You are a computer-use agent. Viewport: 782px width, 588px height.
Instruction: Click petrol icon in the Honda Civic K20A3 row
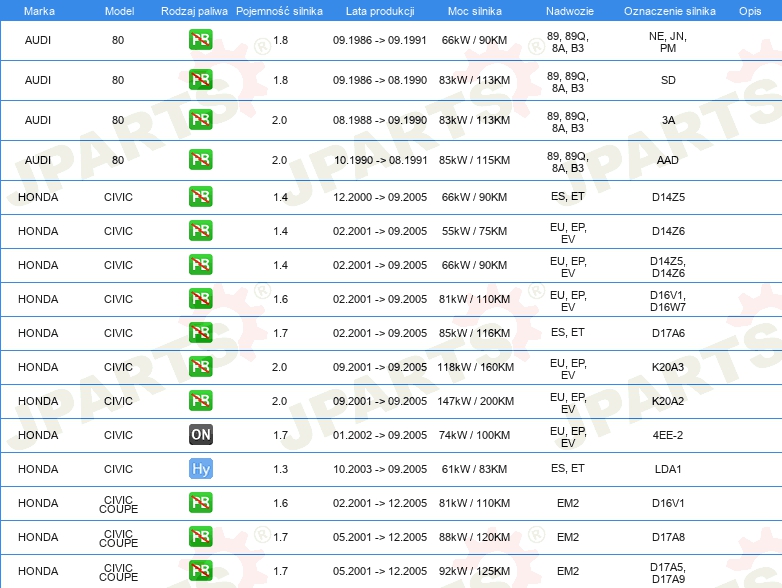pyautogui.click(x=201, y=367)
